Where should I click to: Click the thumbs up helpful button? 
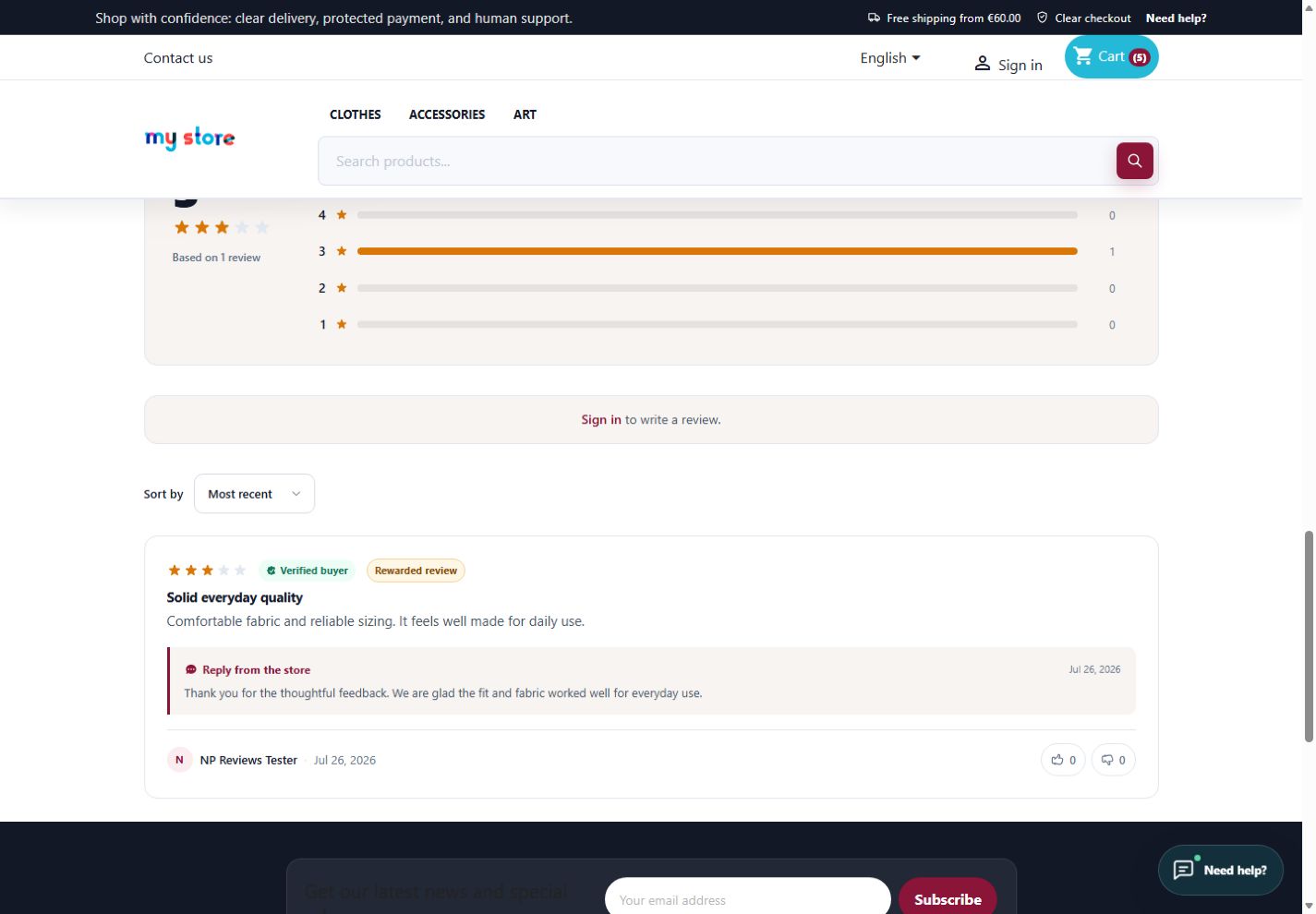pos(1063,760)
